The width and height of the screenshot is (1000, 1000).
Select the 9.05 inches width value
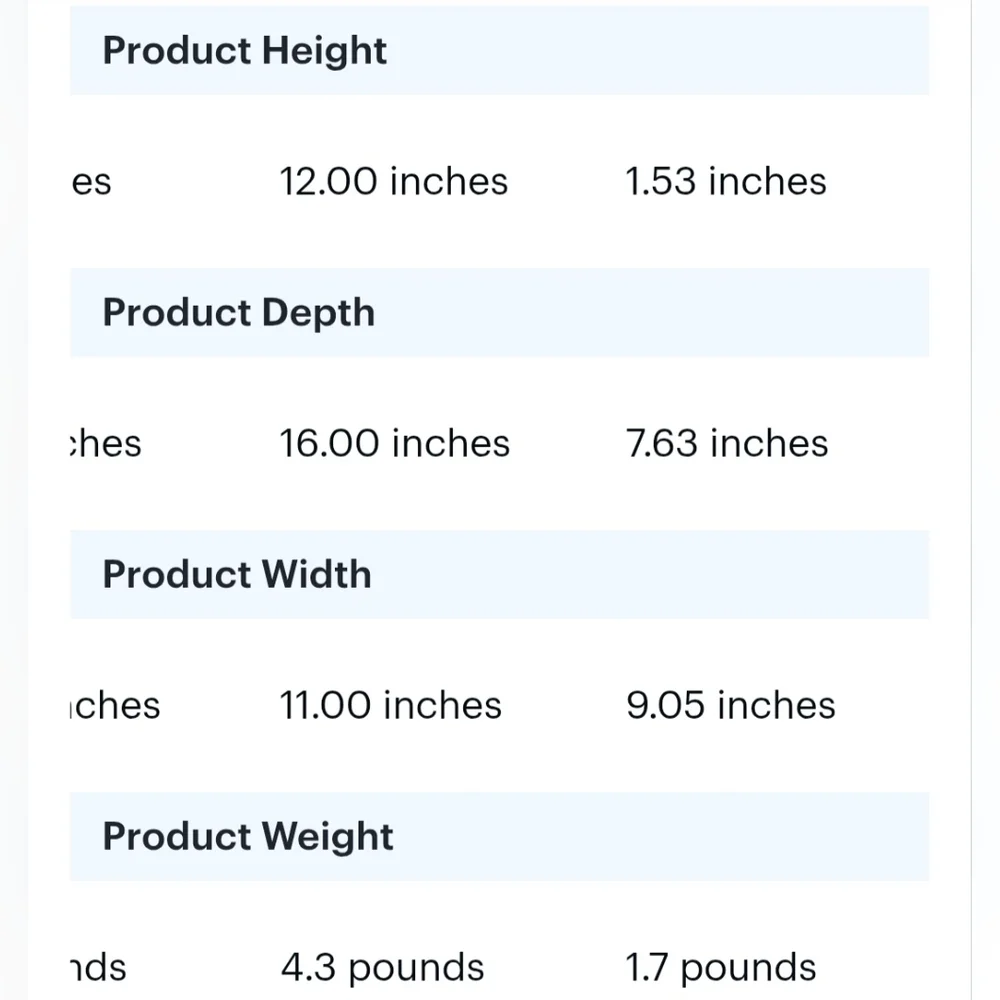[731, 705]
